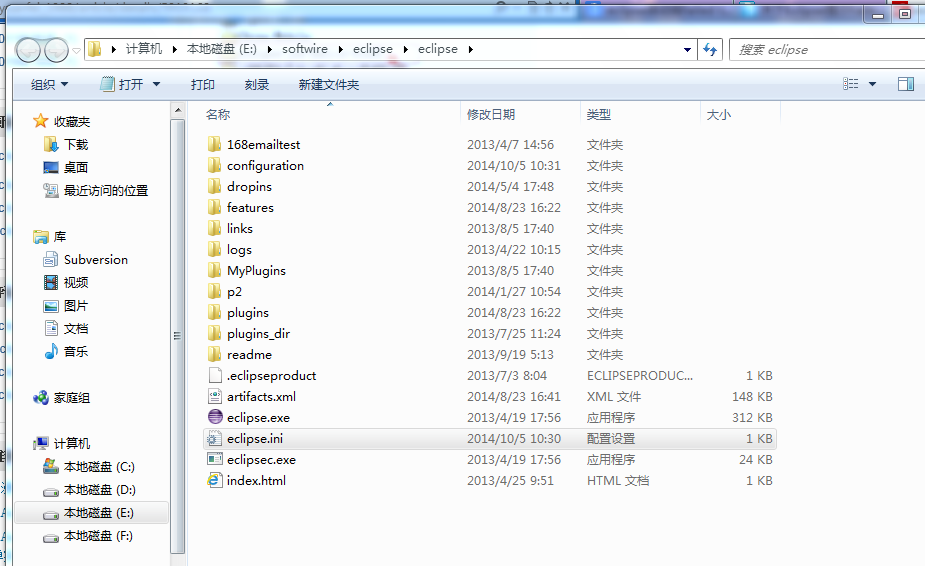Image resolution: width=925 pixels, height=566 pixels.
Task: Click the 新建文件夹 toolbar button
Action: click(329, 84)
